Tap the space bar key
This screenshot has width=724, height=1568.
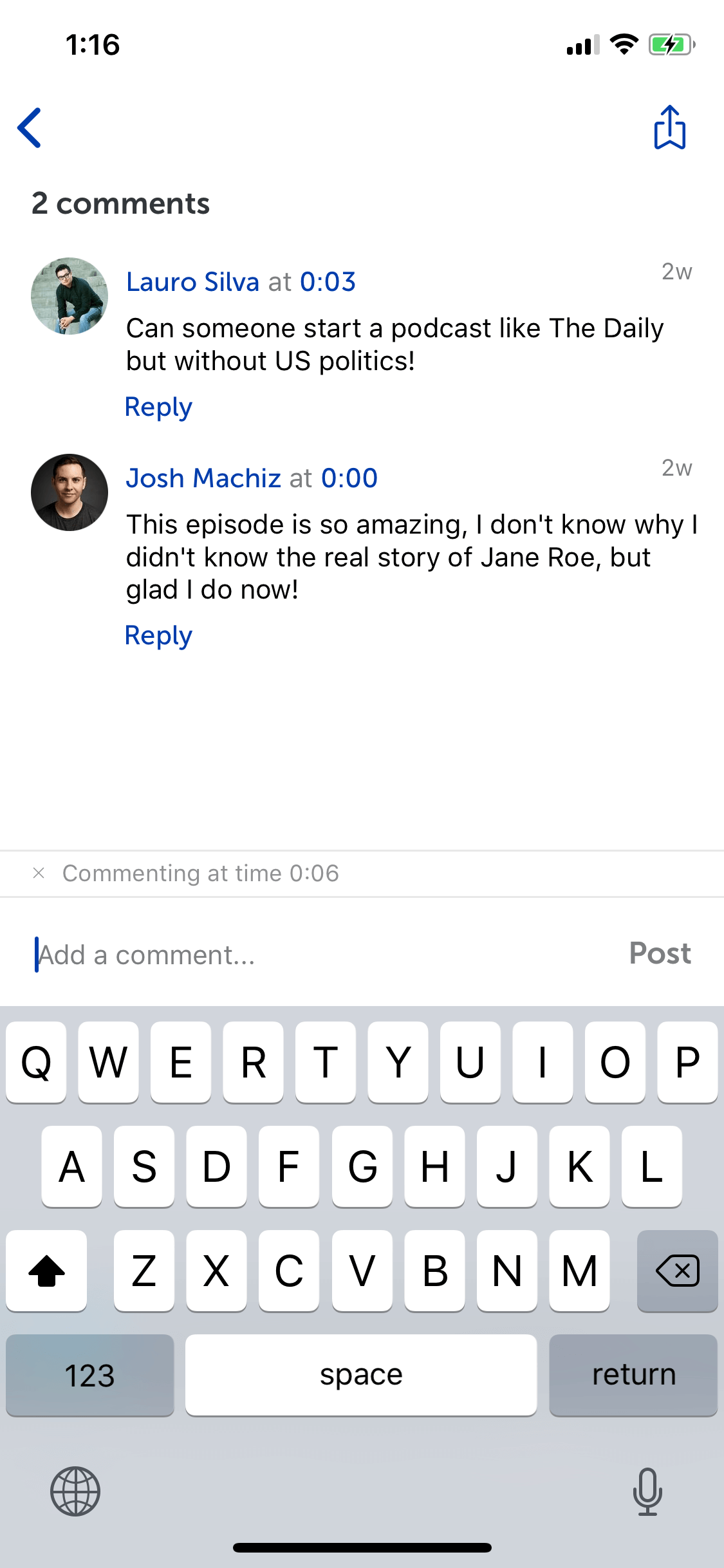(361, 1375)
